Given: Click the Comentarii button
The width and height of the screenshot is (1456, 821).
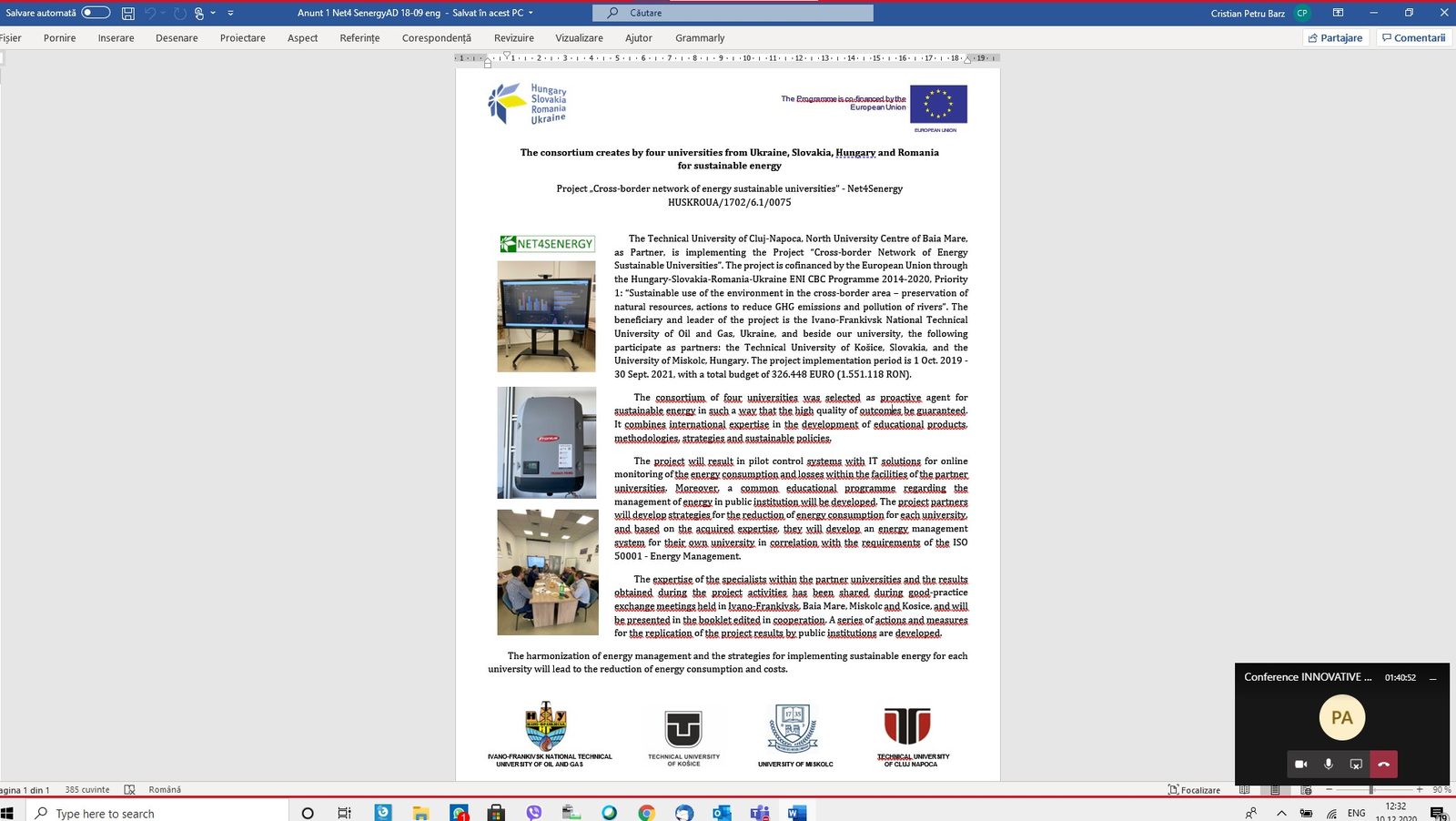Looking at the screenshot, I should pos(1413,38).
